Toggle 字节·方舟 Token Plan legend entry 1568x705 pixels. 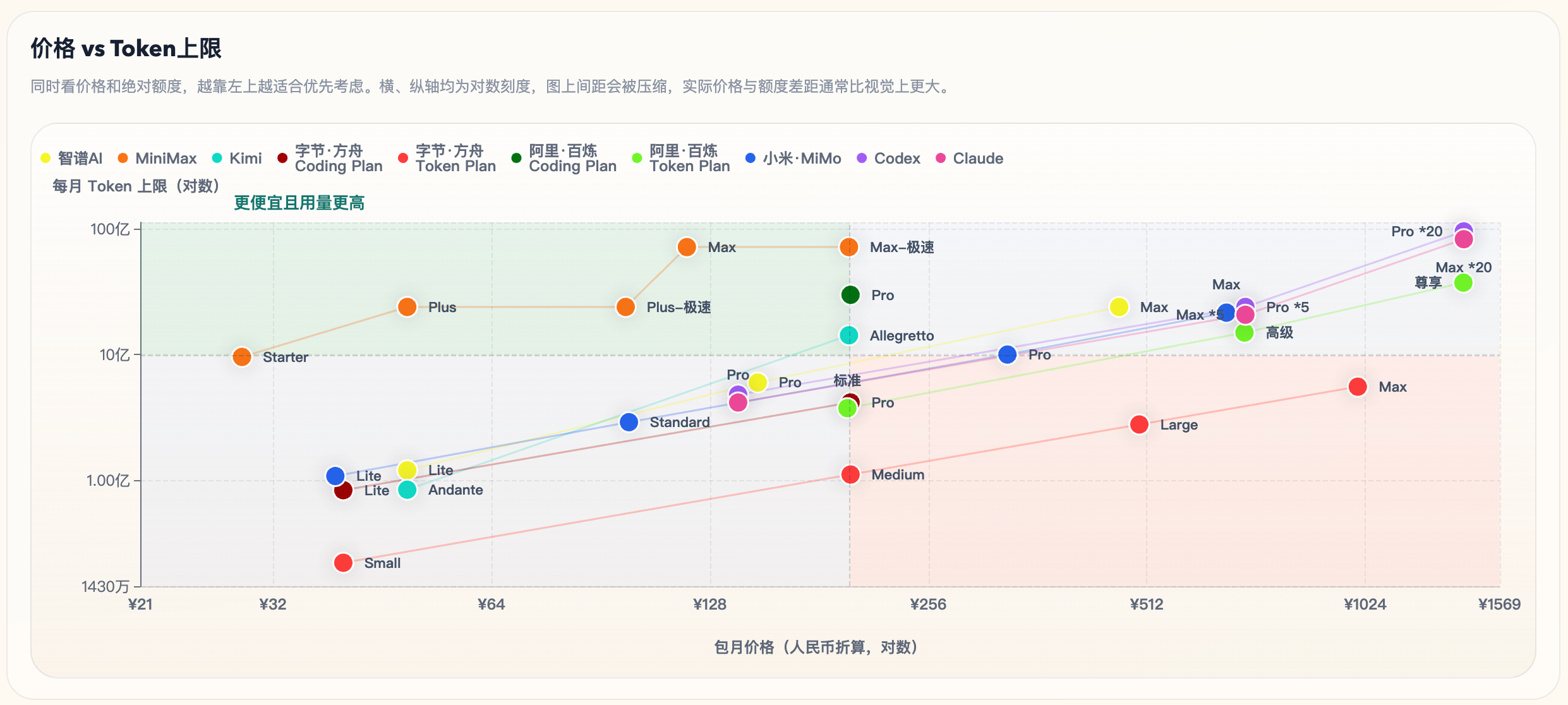click(447, 159)
